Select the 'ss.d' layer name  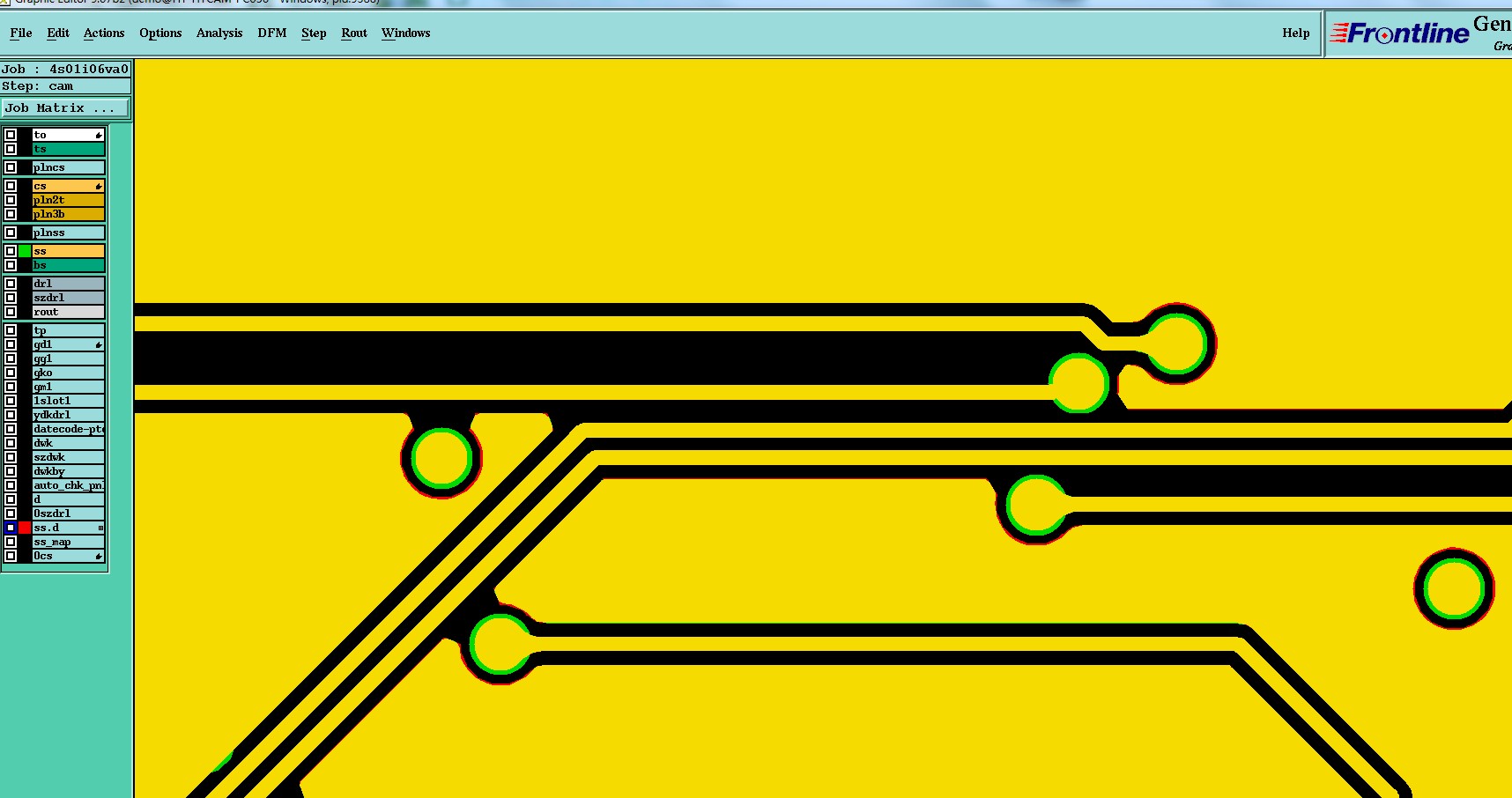pyautogui.click(x=69, y=528)
